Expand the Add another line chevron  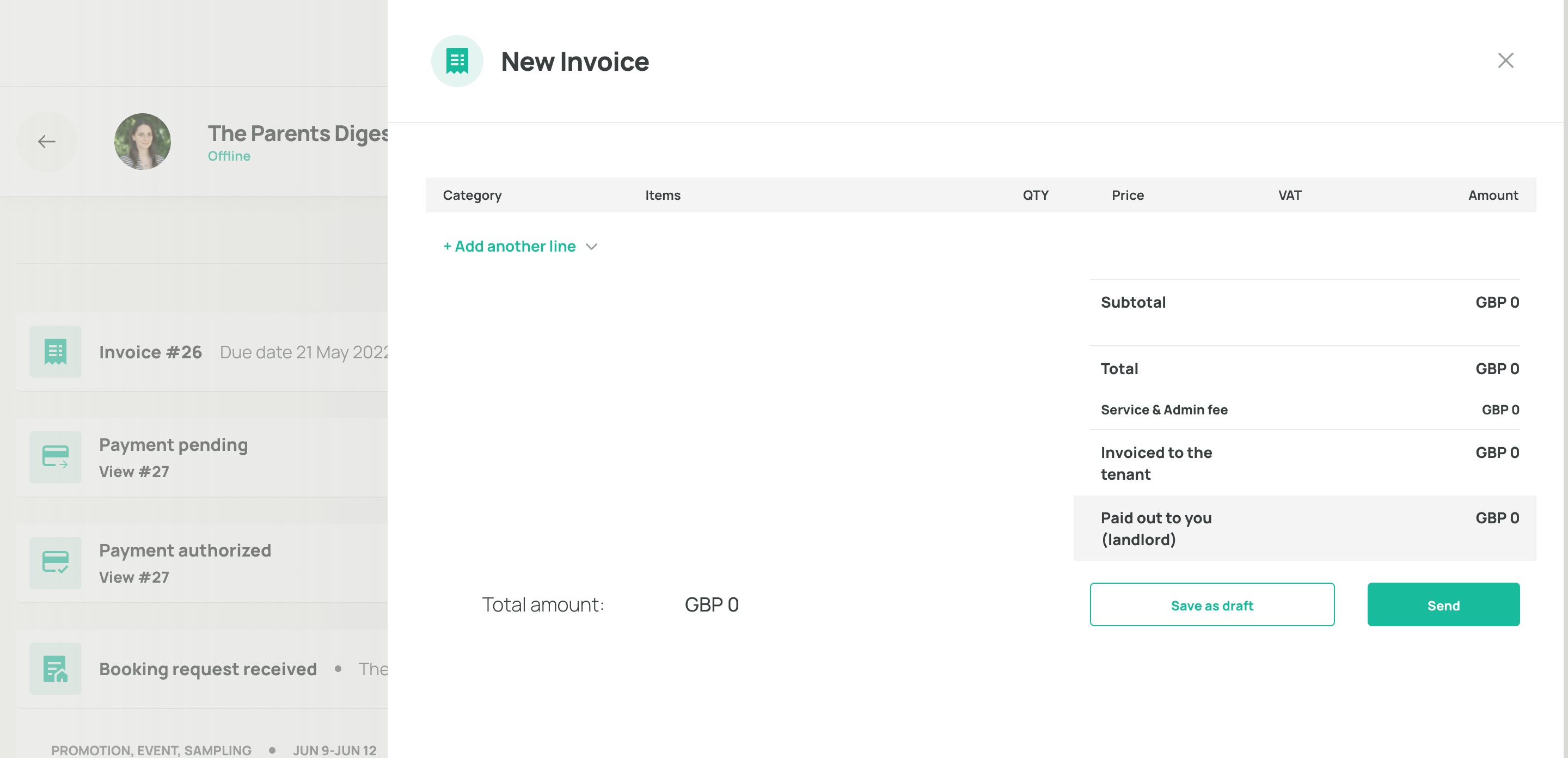click(x=591, y=247)
